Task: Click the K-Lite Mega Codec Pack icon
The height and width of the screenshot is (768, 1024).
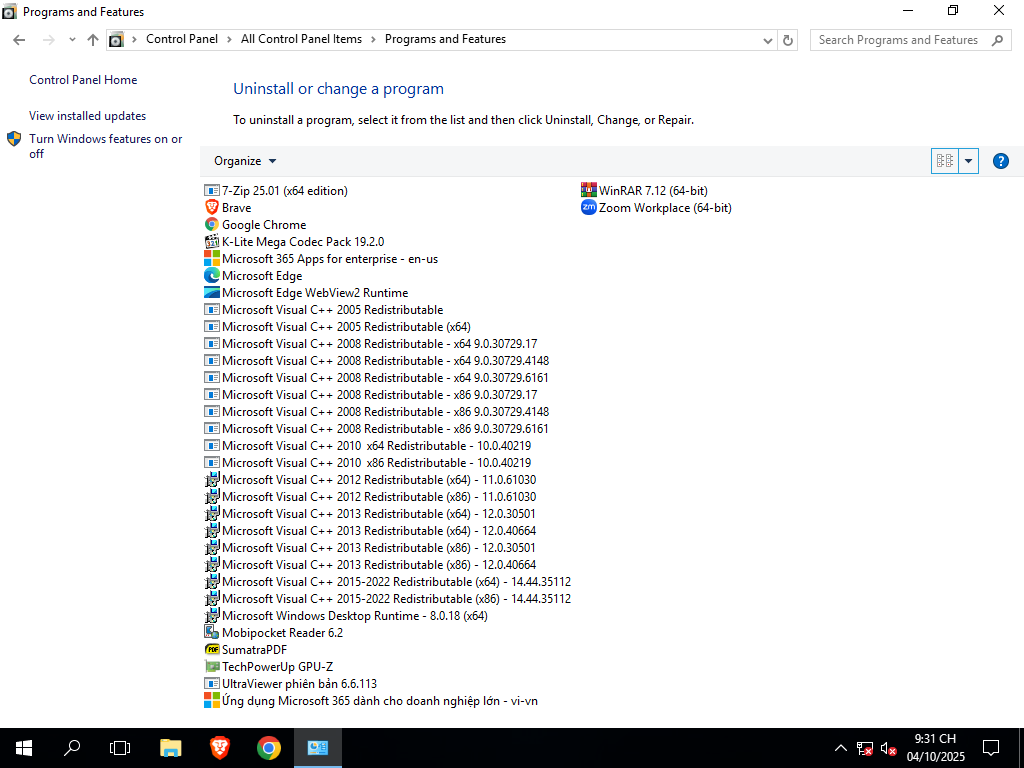Action: click(212, 242)
